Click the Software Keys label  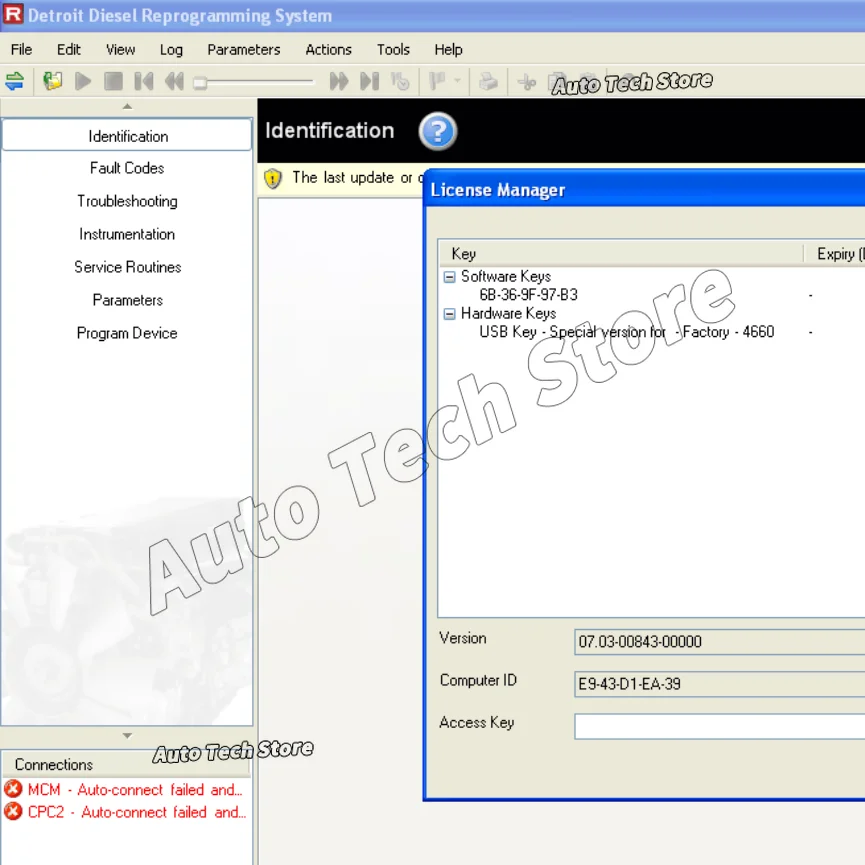pyautogui.click(x=506, y=276)
